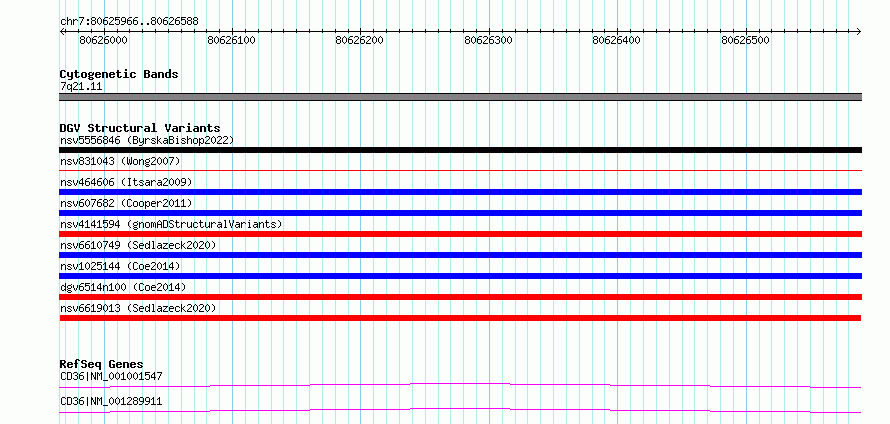Open the CD36|NM_001001547 gene label

(112, 376)
